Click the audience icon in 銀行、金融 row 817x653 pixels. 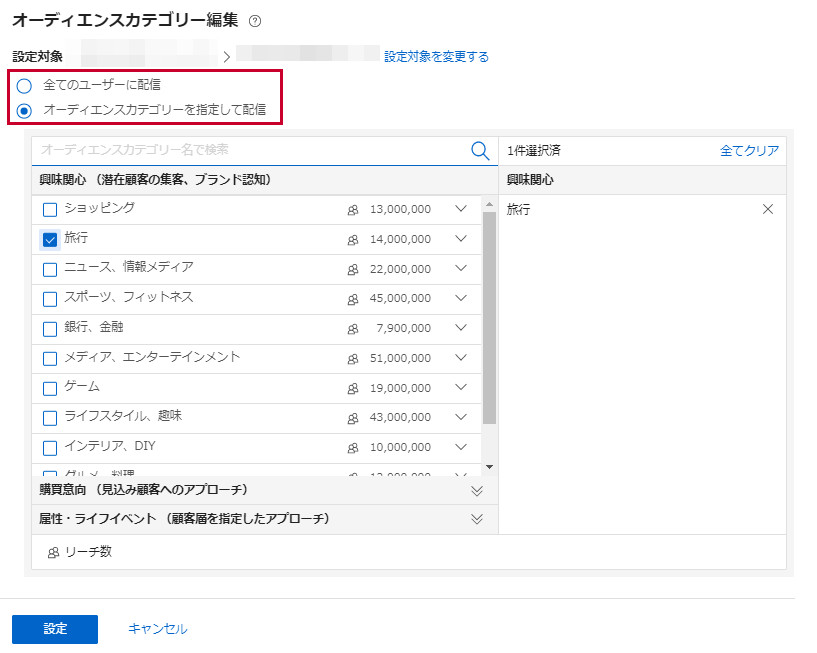[x=352, y=329]
